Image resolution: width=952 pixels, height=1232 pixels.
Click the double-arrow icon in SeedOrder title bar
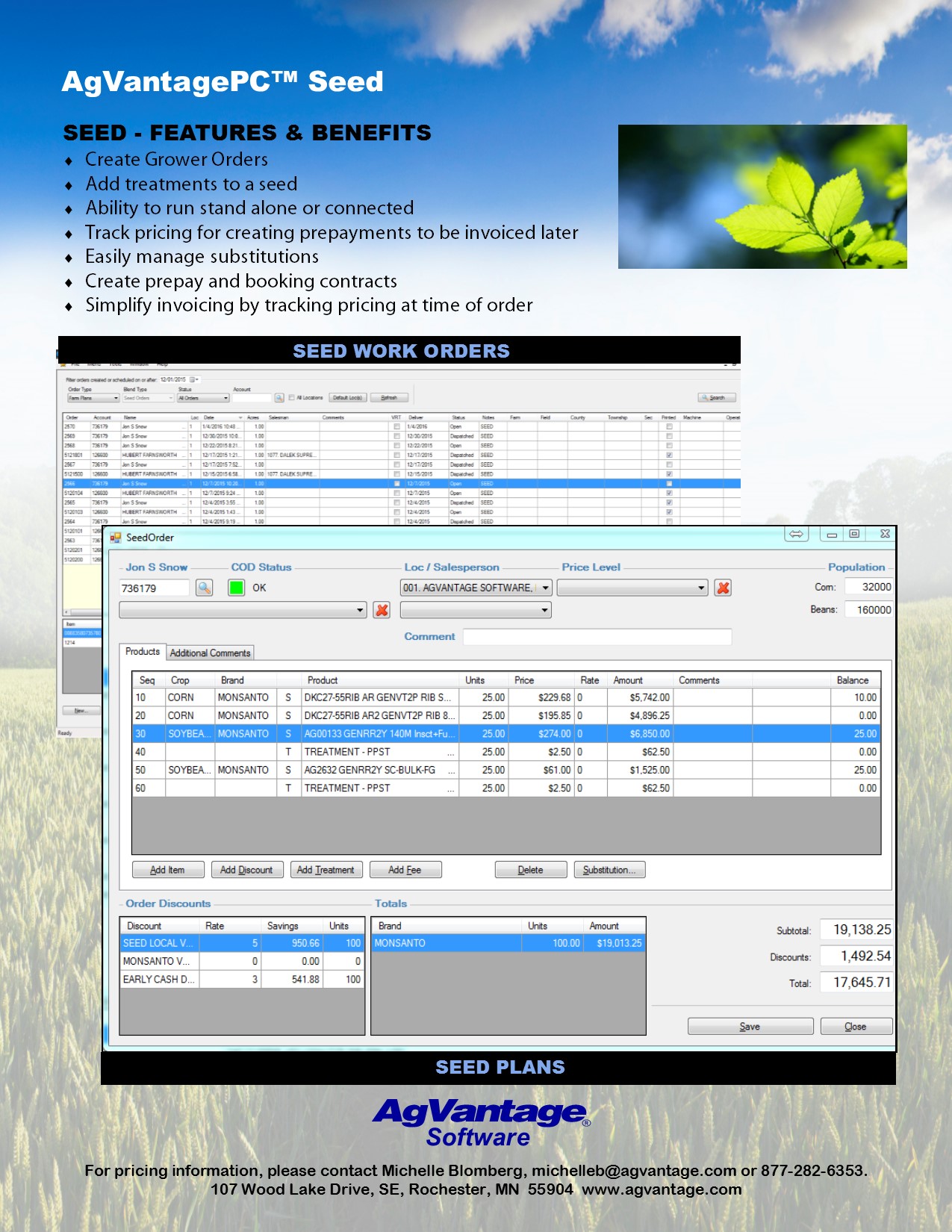point(797,534)
